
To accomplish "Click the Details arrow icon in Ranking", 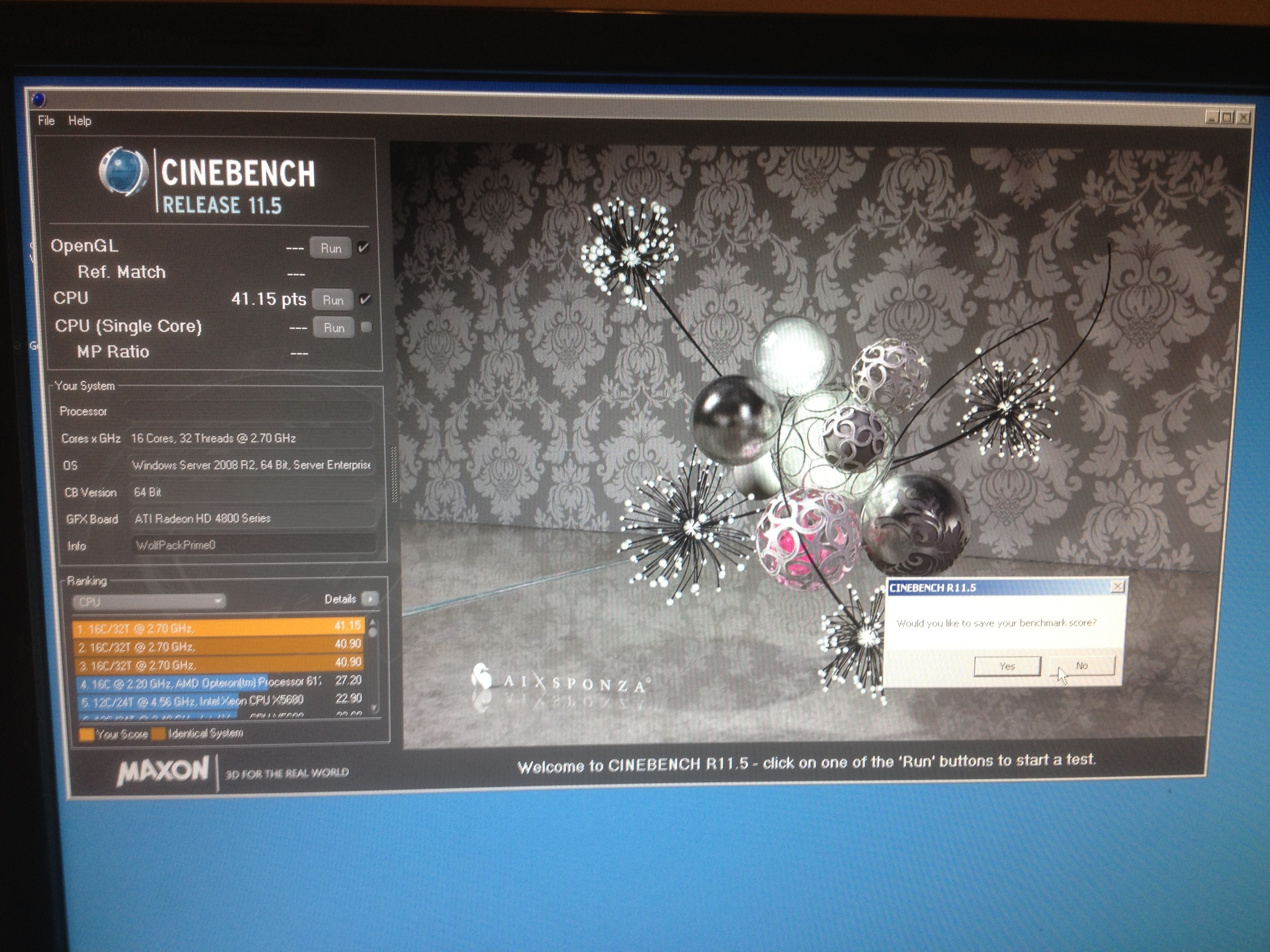I will pyautogui.click(x=370, y=598).
